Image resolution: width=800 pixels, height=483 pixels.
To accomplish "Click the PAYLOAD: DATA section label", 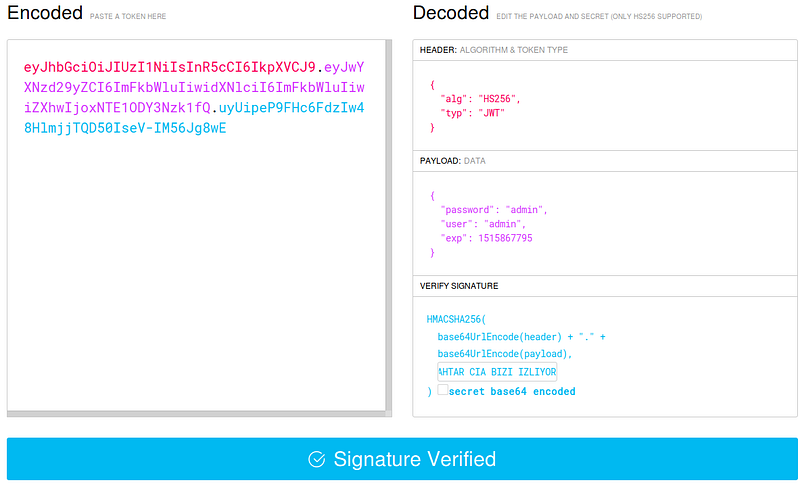I will 453,161.
